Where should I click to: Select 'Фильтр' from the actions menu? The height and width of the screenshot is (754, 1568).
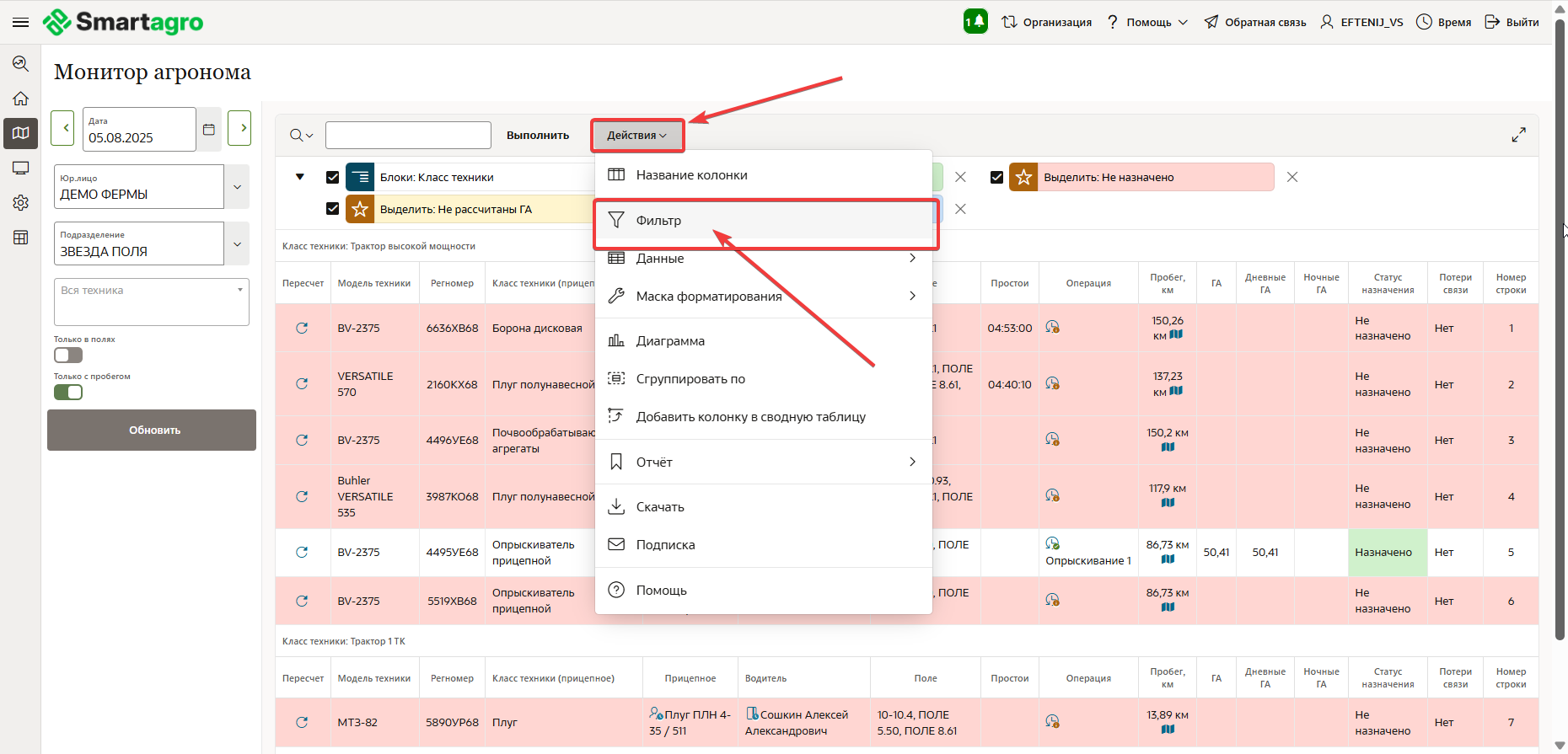tap(658, 221)
